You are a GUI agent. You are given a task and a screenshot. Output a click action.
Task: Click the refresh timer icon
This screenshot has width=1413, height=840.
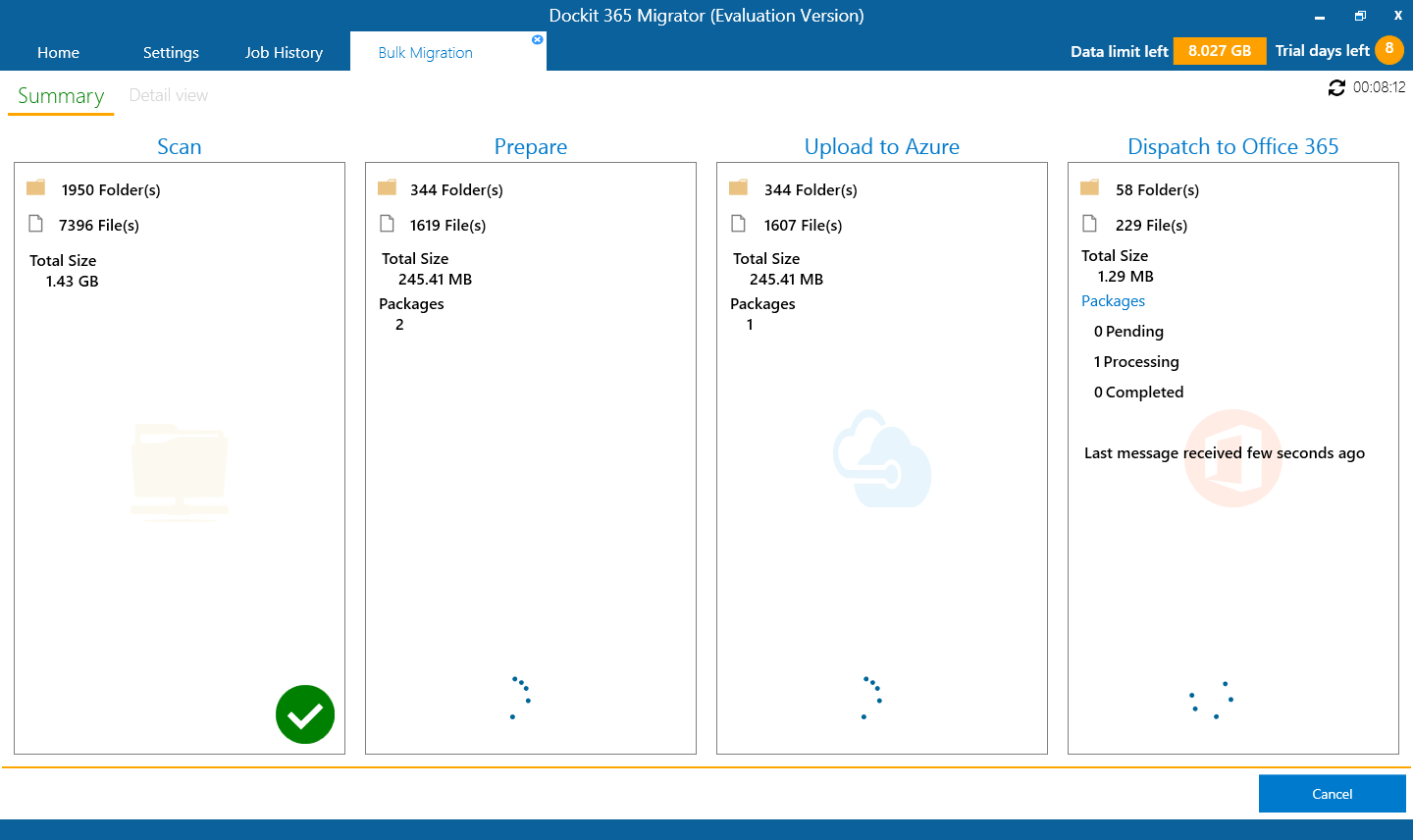pos(1336,87)
